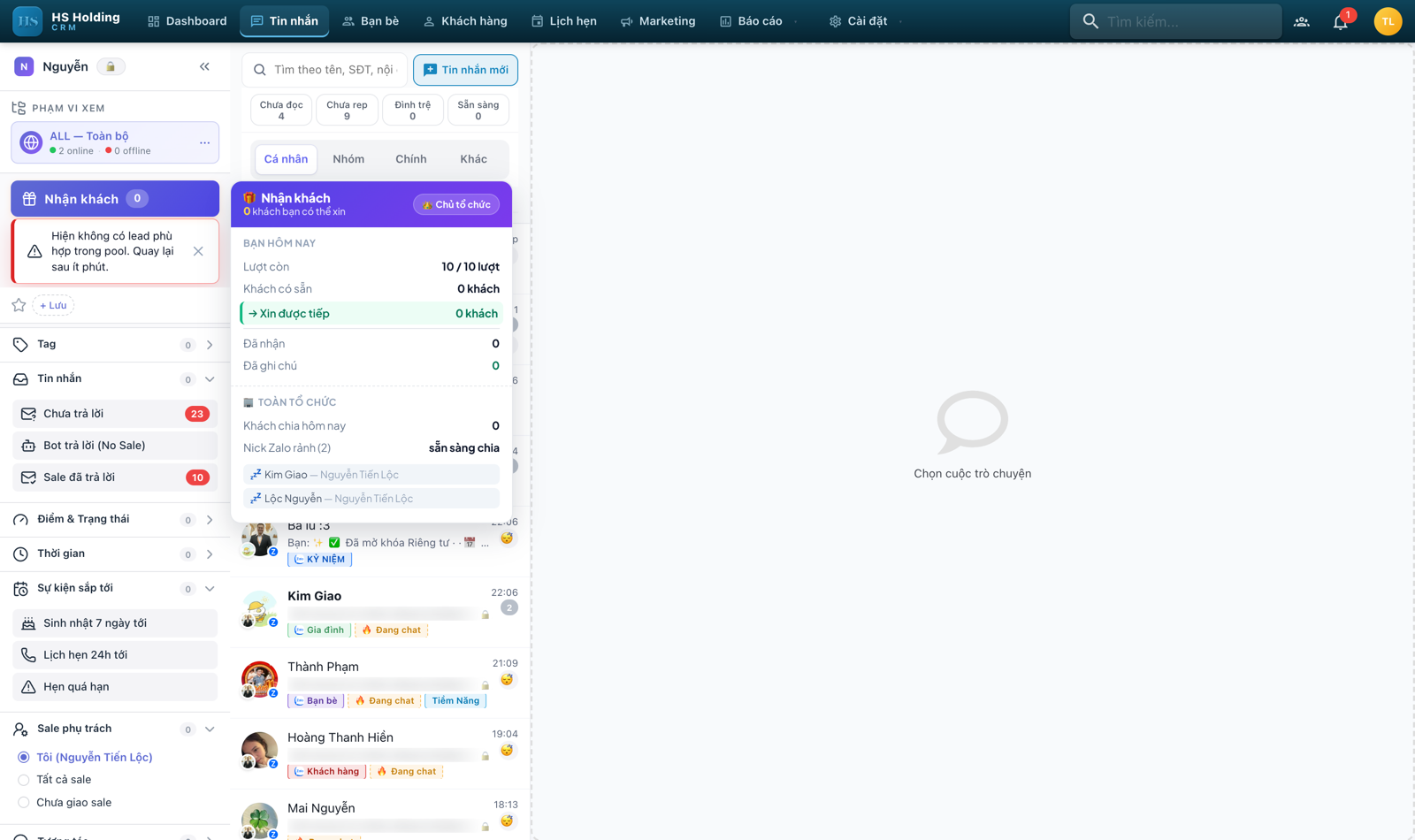Open the TL user avatar menu
Viewport: 1415px width, 840px height.
point(1388,21)
